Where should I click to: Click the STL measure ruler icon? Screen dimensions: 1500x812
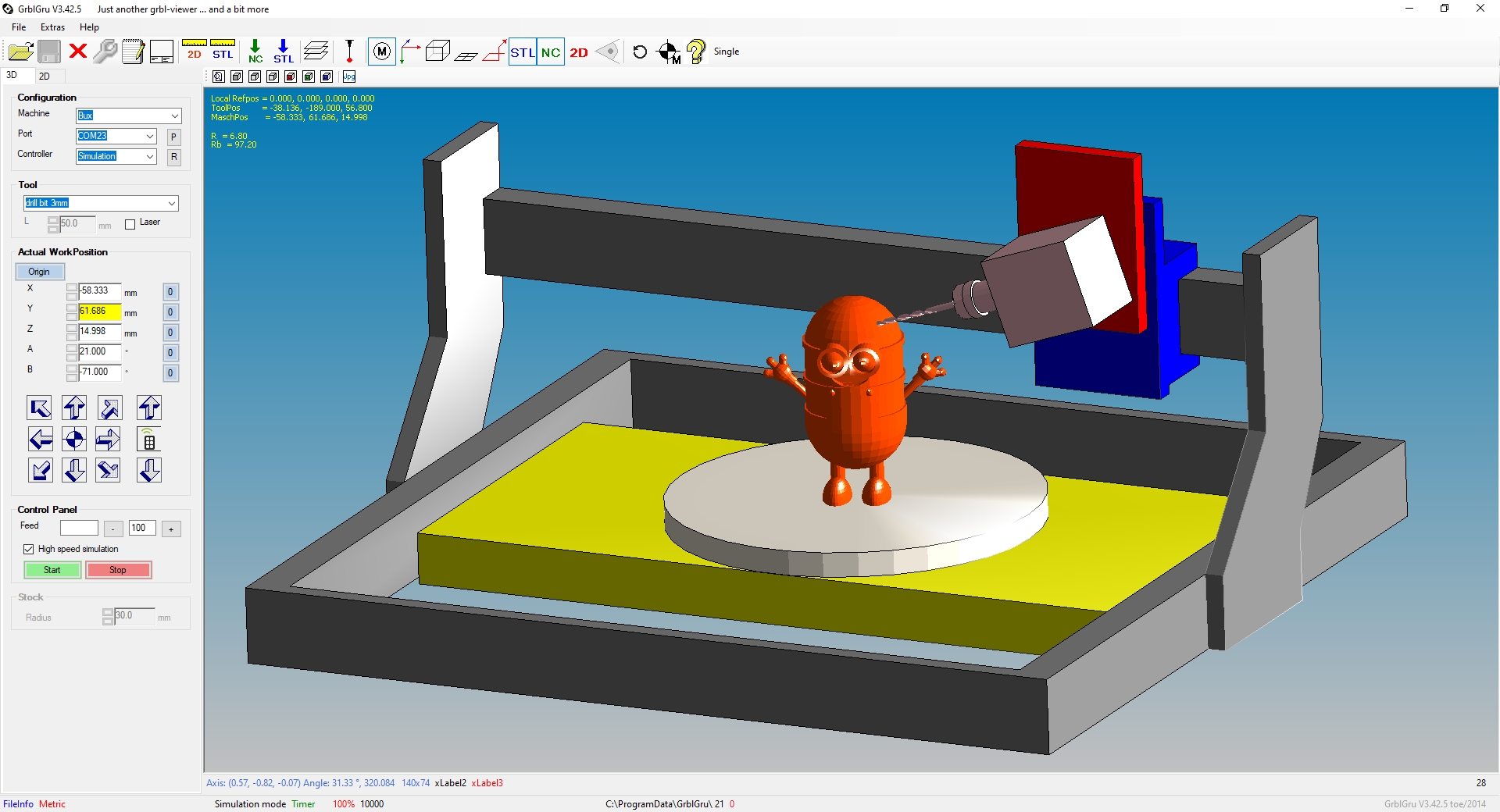click(223, 51)
